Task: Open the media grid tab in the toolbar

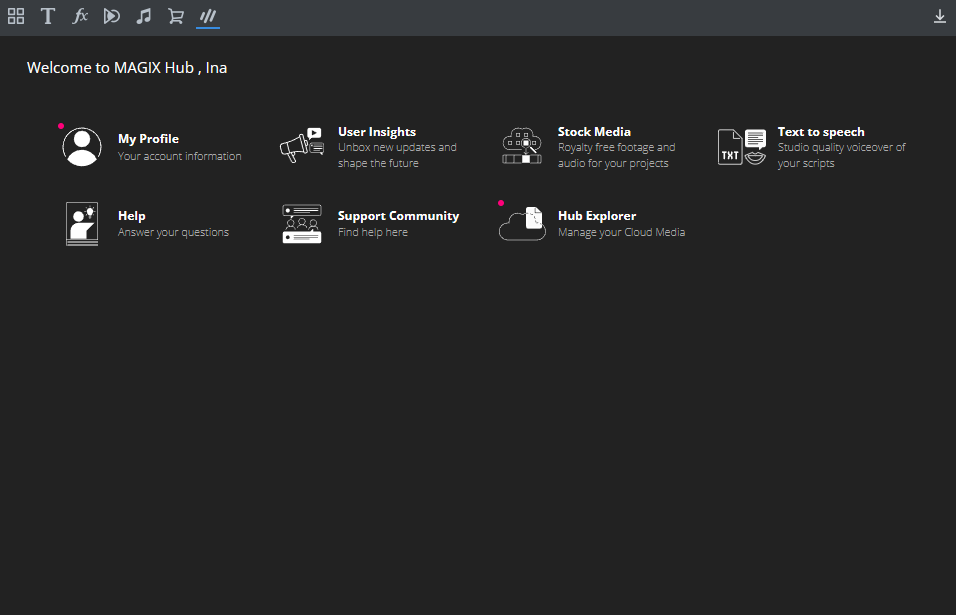Action: click(16, 16)
